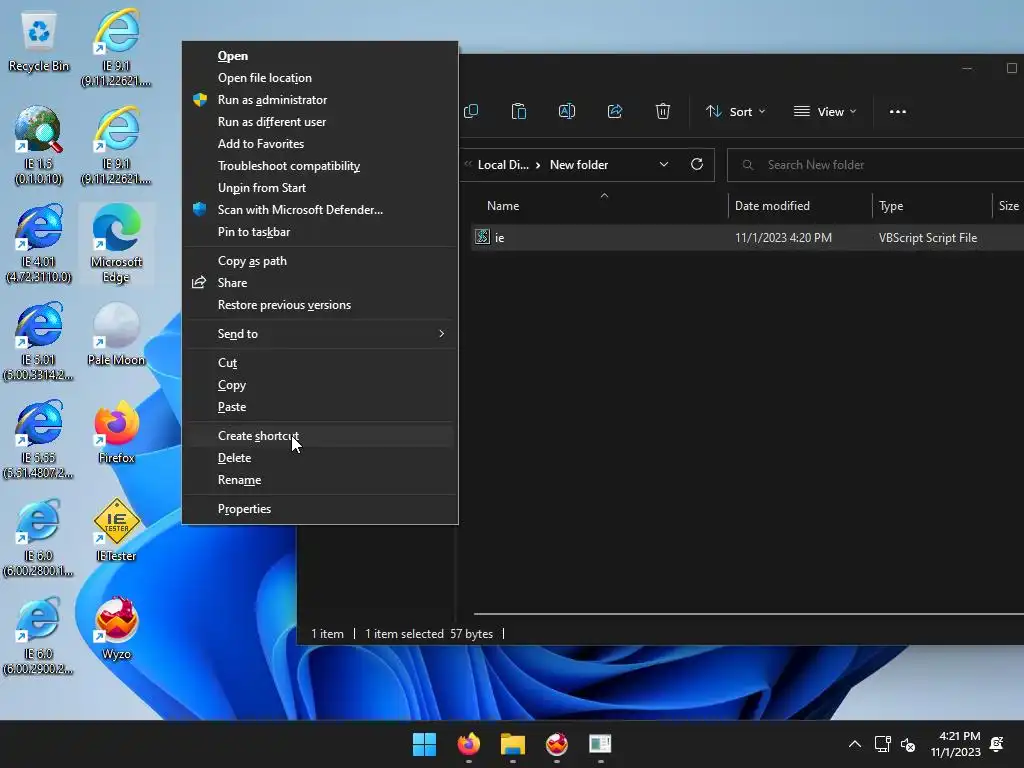The width and height of the screenshot is (1024, 768).
Task: Choose Unpin from Start
Action: [x=320, y=188]
